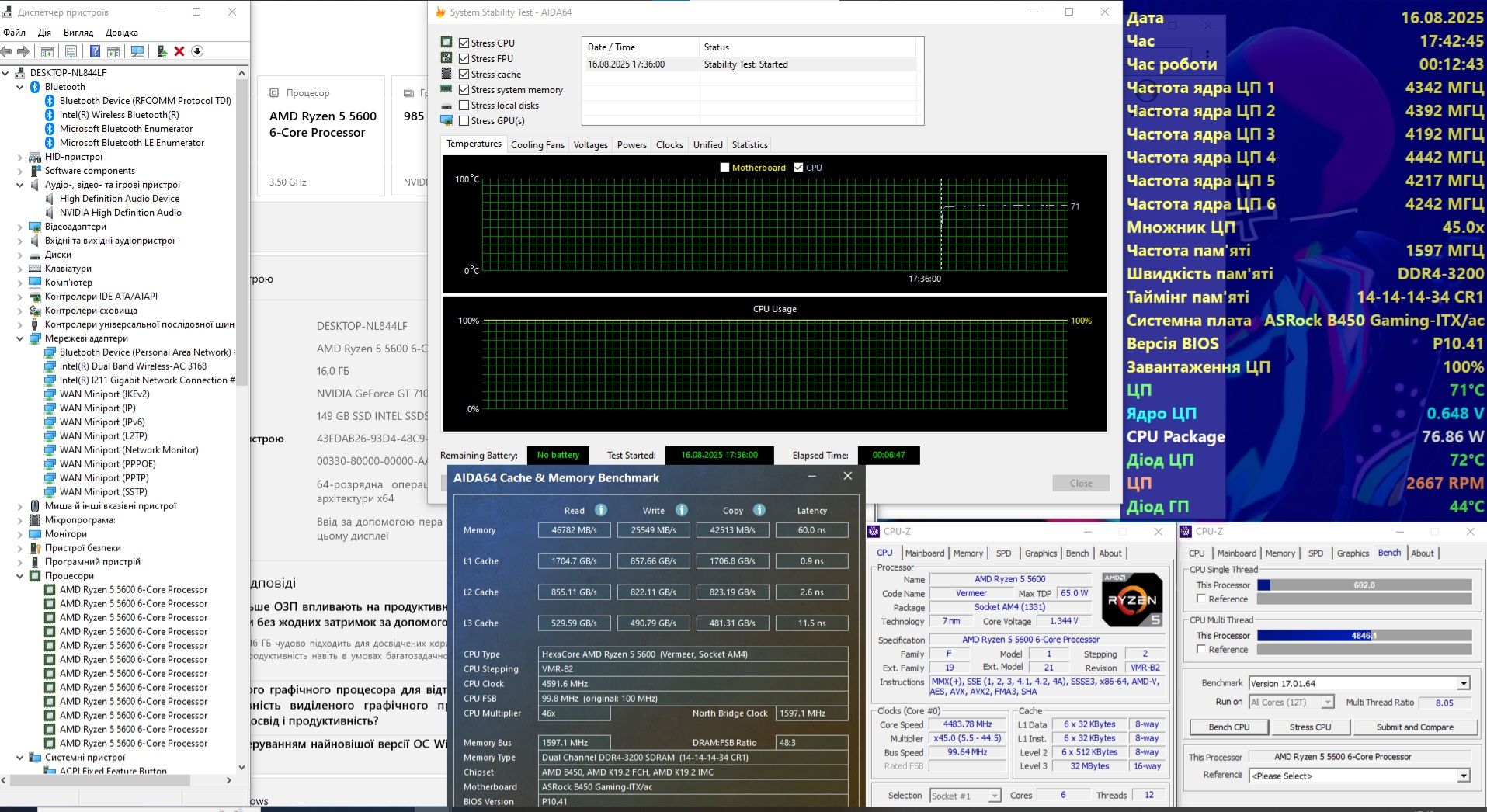
Task: Click the DESKTOP-NL844LF computer icon in tree
Action: tap(20, 73)
